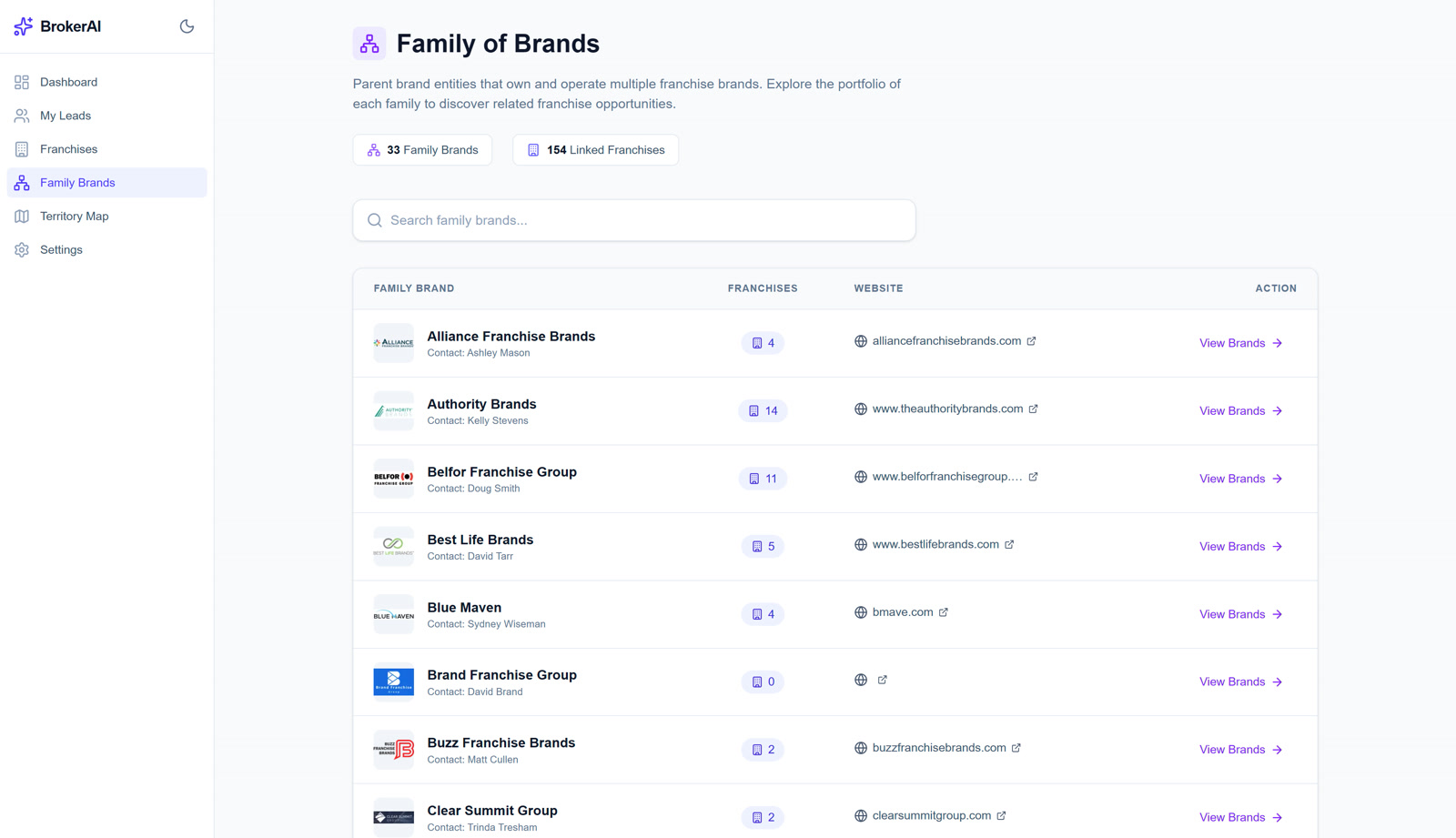Click Blue Maven franchises count badge
This screenshot has width=1456, height=838.
[x=763, y=614]
